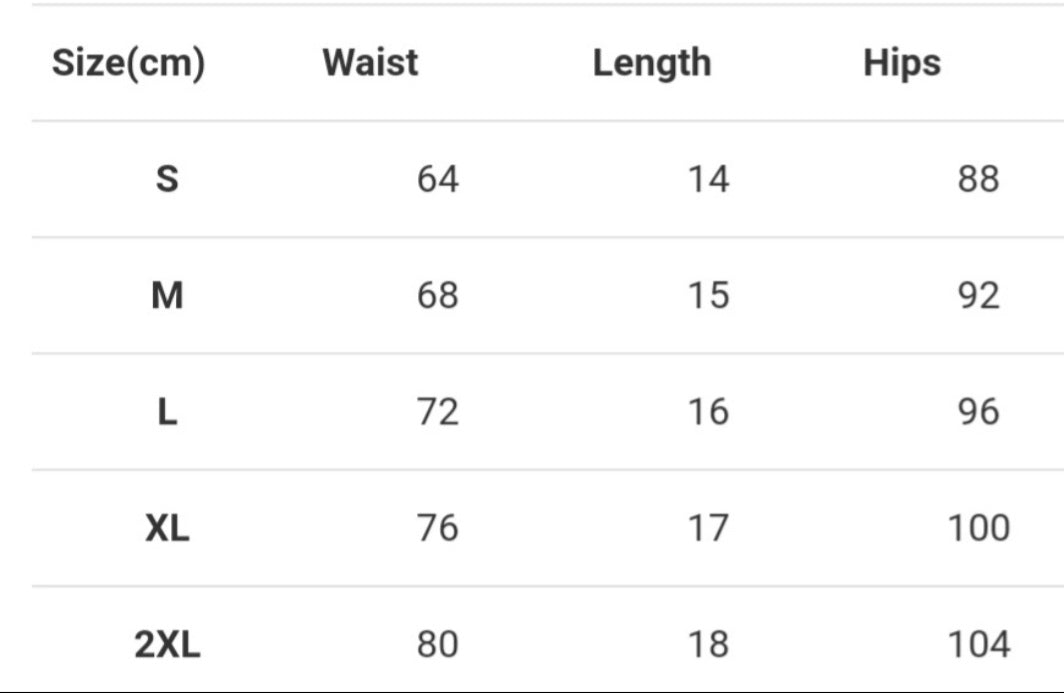Click waist value 76 for size XL
The width and height of the screenshot is (1064, 693).
click(438, 528)
